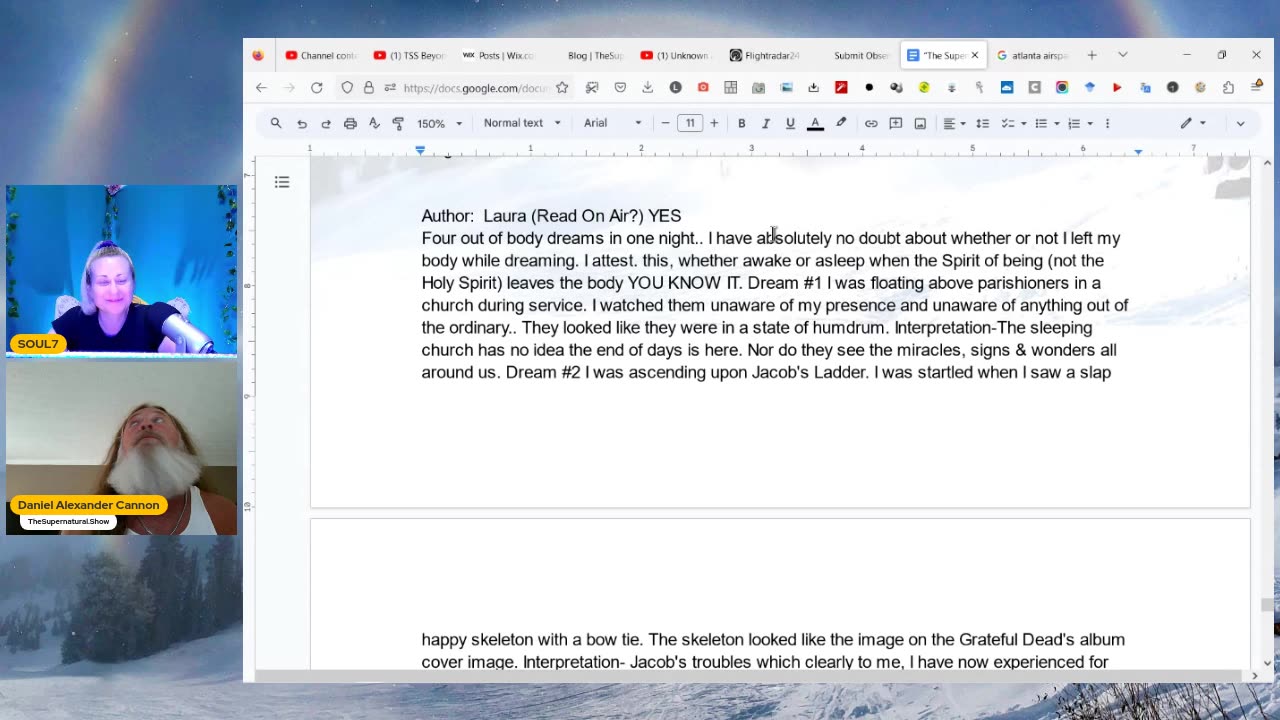Screen dimensions: 1280x720
Task: Click the left indent marker on ruler
Action: tap(420, 150)
